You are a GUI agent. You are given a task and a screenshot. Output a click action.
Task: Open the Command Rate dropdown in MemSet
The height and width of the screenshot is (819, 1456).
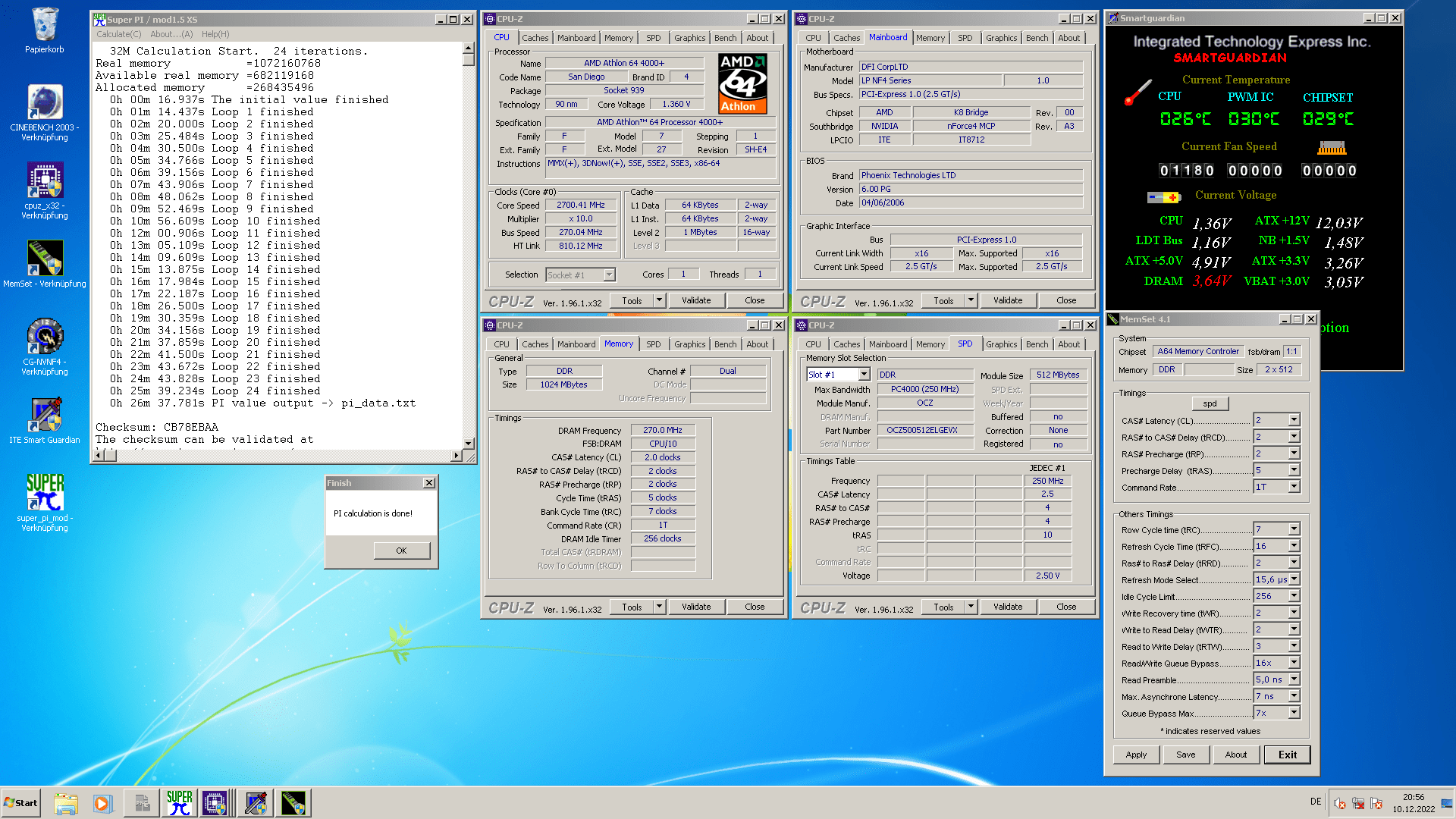1294,487
